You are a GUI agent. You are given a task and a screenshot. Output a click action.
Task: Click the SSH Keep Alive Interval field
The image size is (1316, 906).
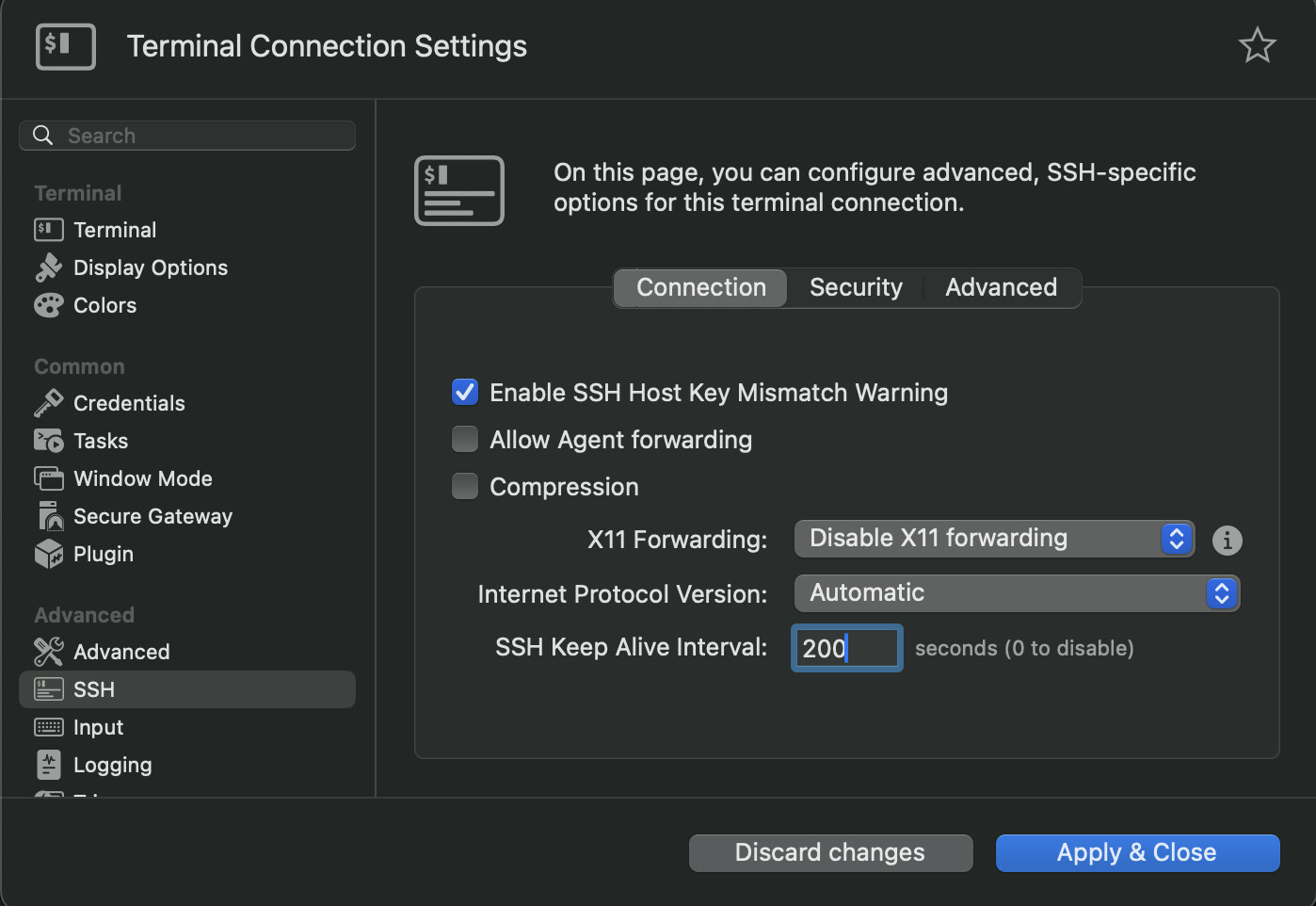pos(846,648)
